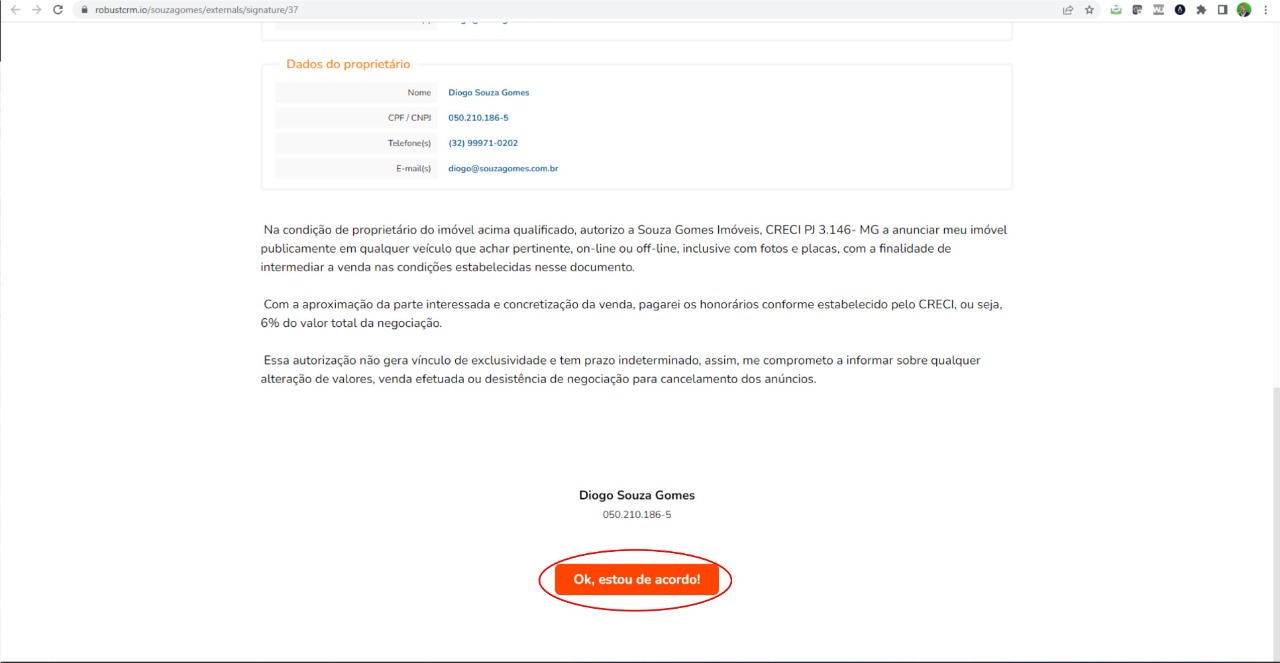Click the dark circular 'A' extension icon
1280x663 pixels.
[x=1180, y=10]
